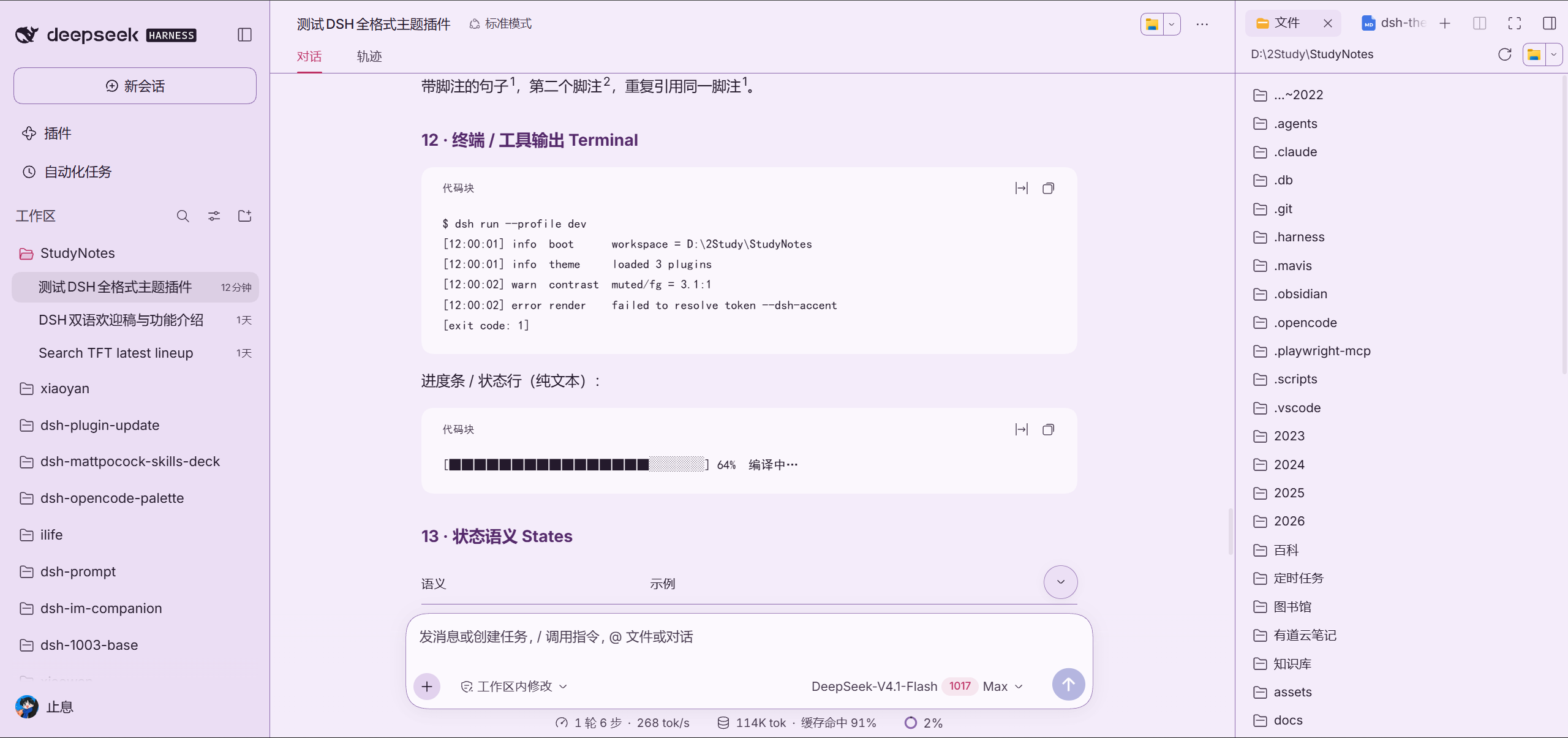Select the DeepSeek-V4.1-Flash model label
1568x738 pixels.
pos(874,687)
